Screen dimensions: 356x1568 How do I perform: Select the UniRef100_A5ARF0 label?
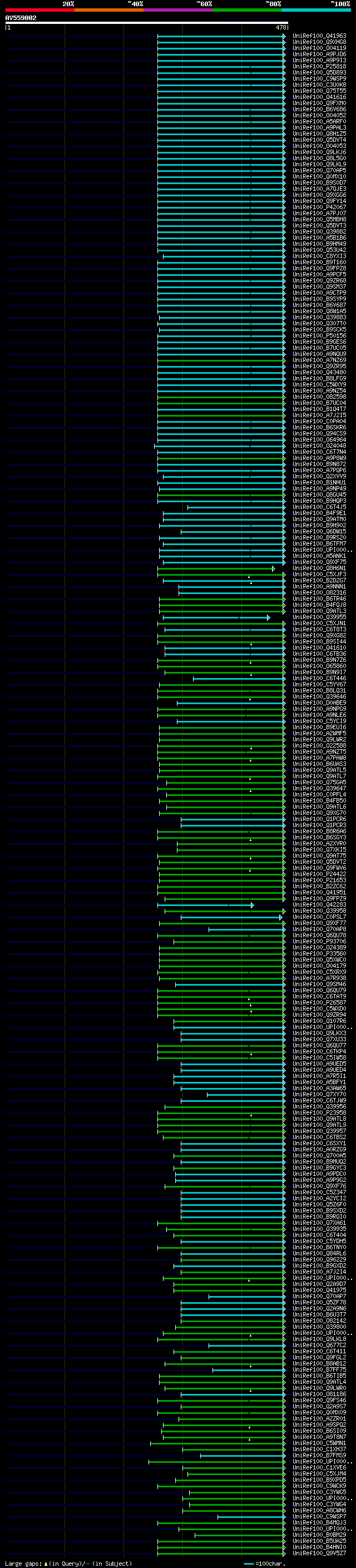coord(319,122)
